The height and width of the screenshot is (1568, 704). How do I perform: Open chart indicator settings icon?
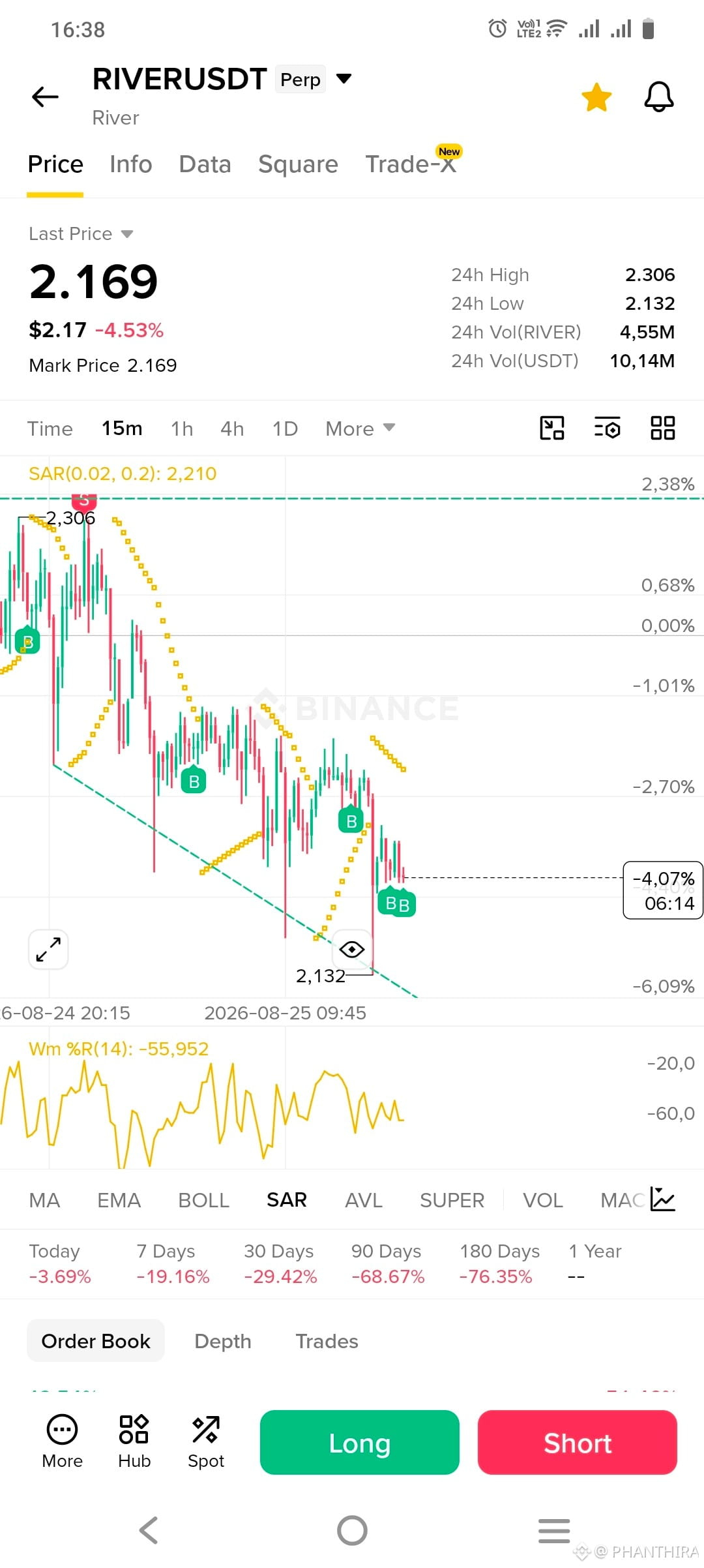(608, 428)
